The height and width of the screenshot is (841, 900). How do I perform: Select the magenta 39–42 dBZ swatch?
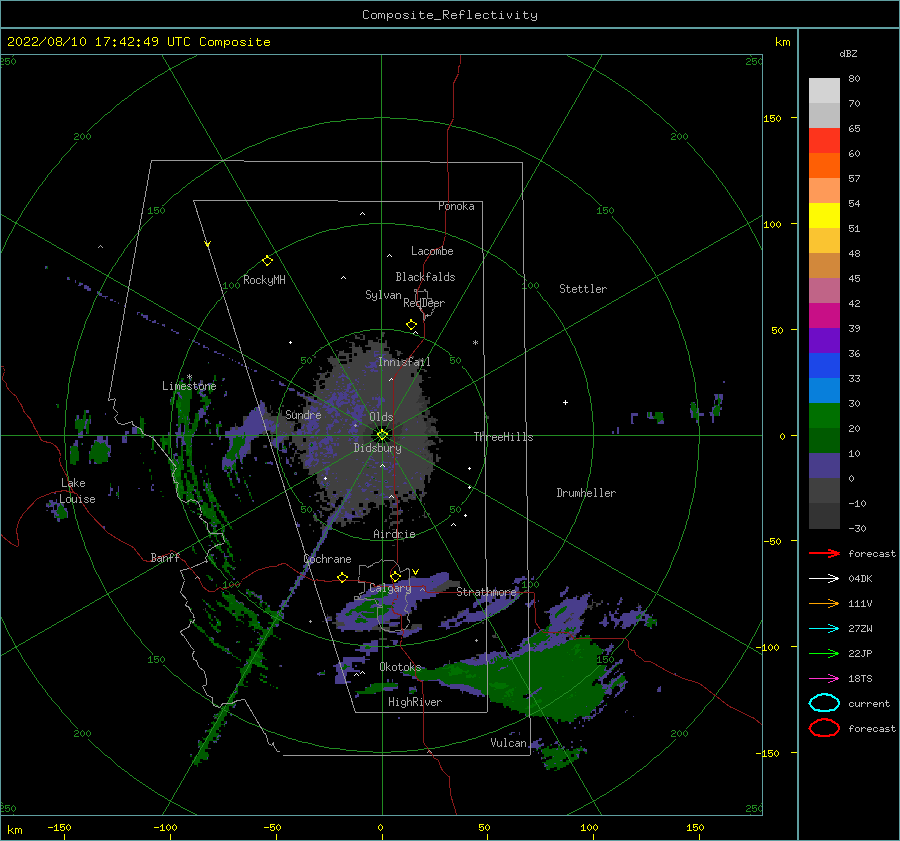[824, 316]
